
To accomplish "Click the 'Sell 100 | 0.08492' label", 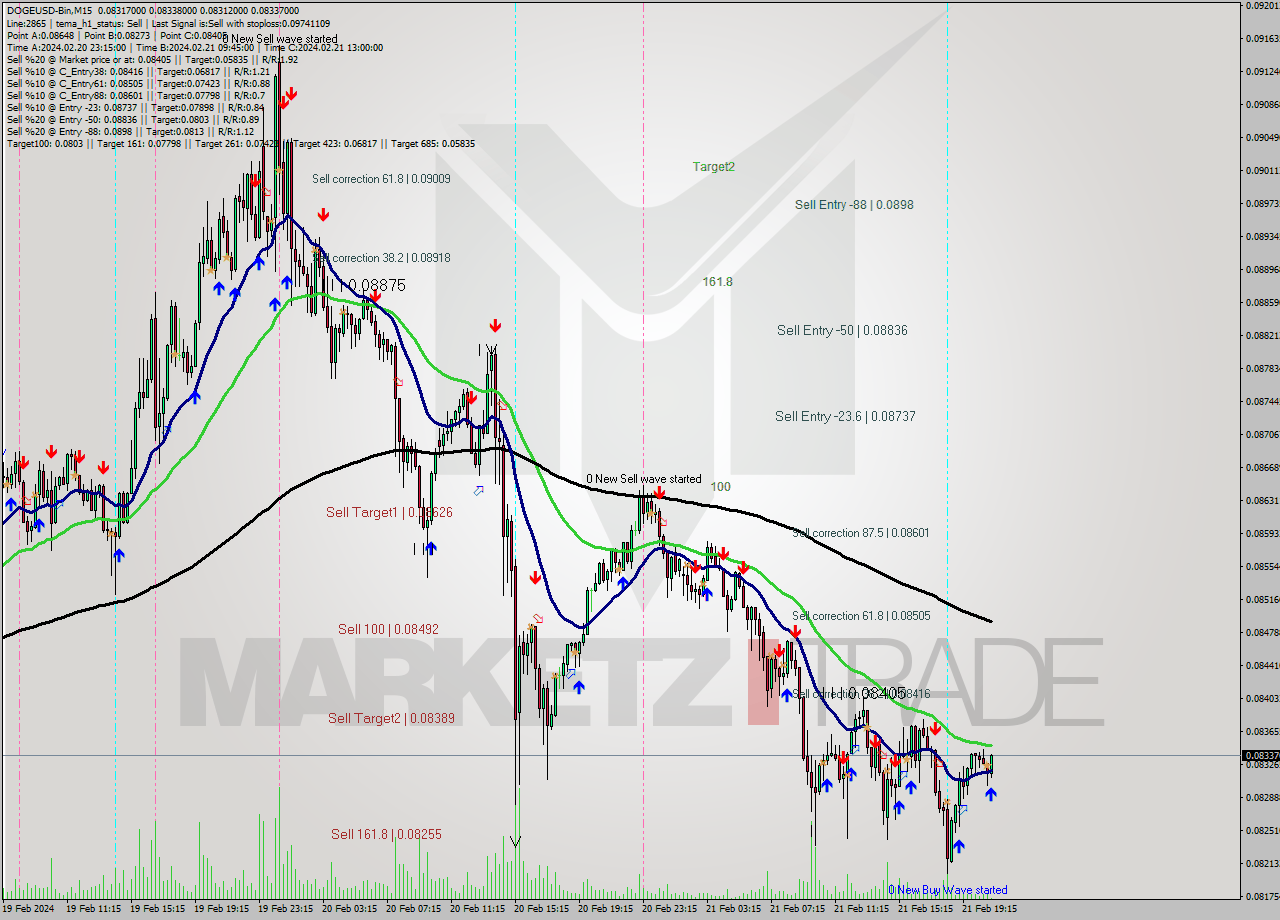I will point(388,630).
